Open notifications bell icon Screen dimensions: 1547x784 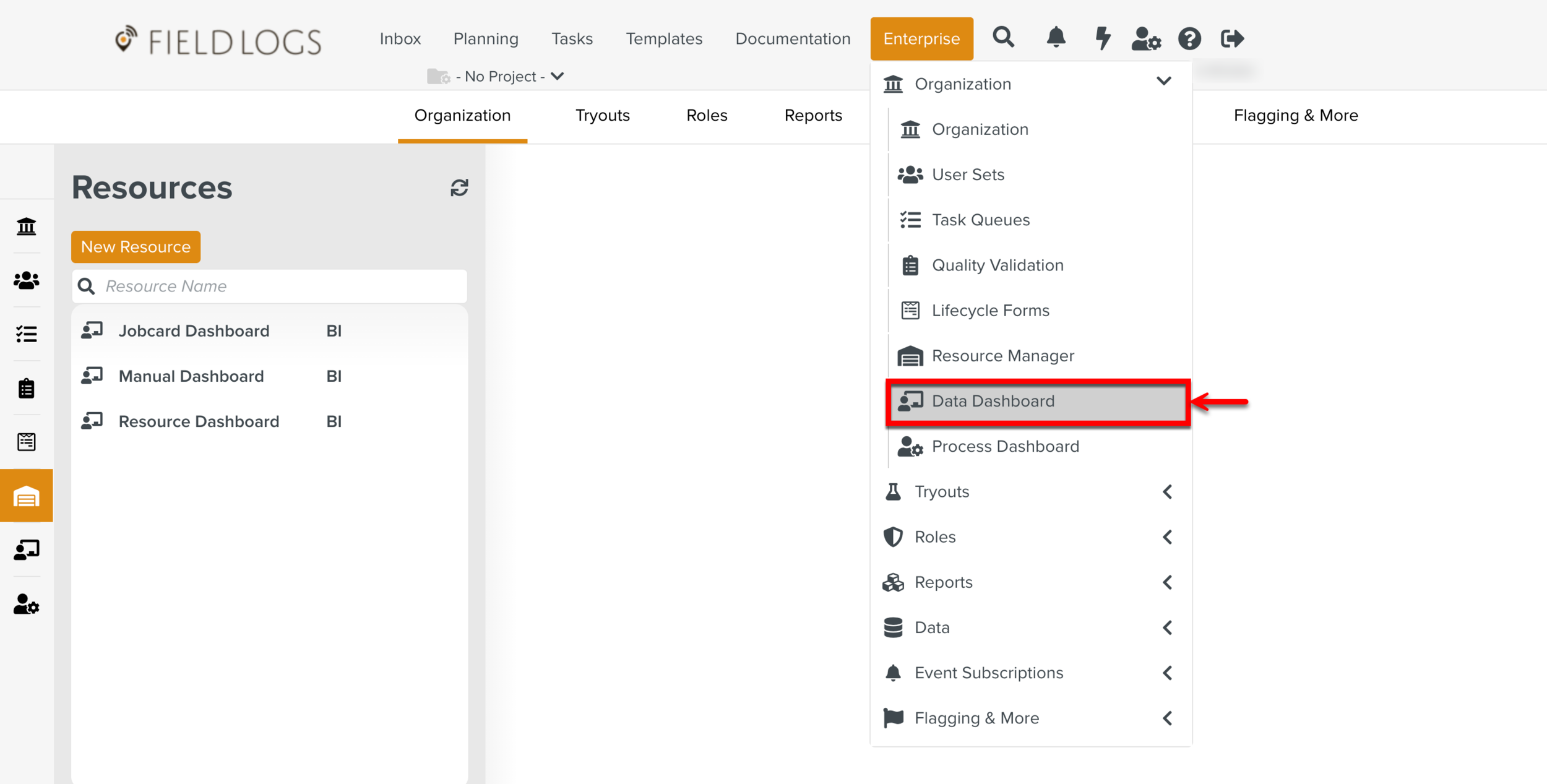click(1056, 38)
